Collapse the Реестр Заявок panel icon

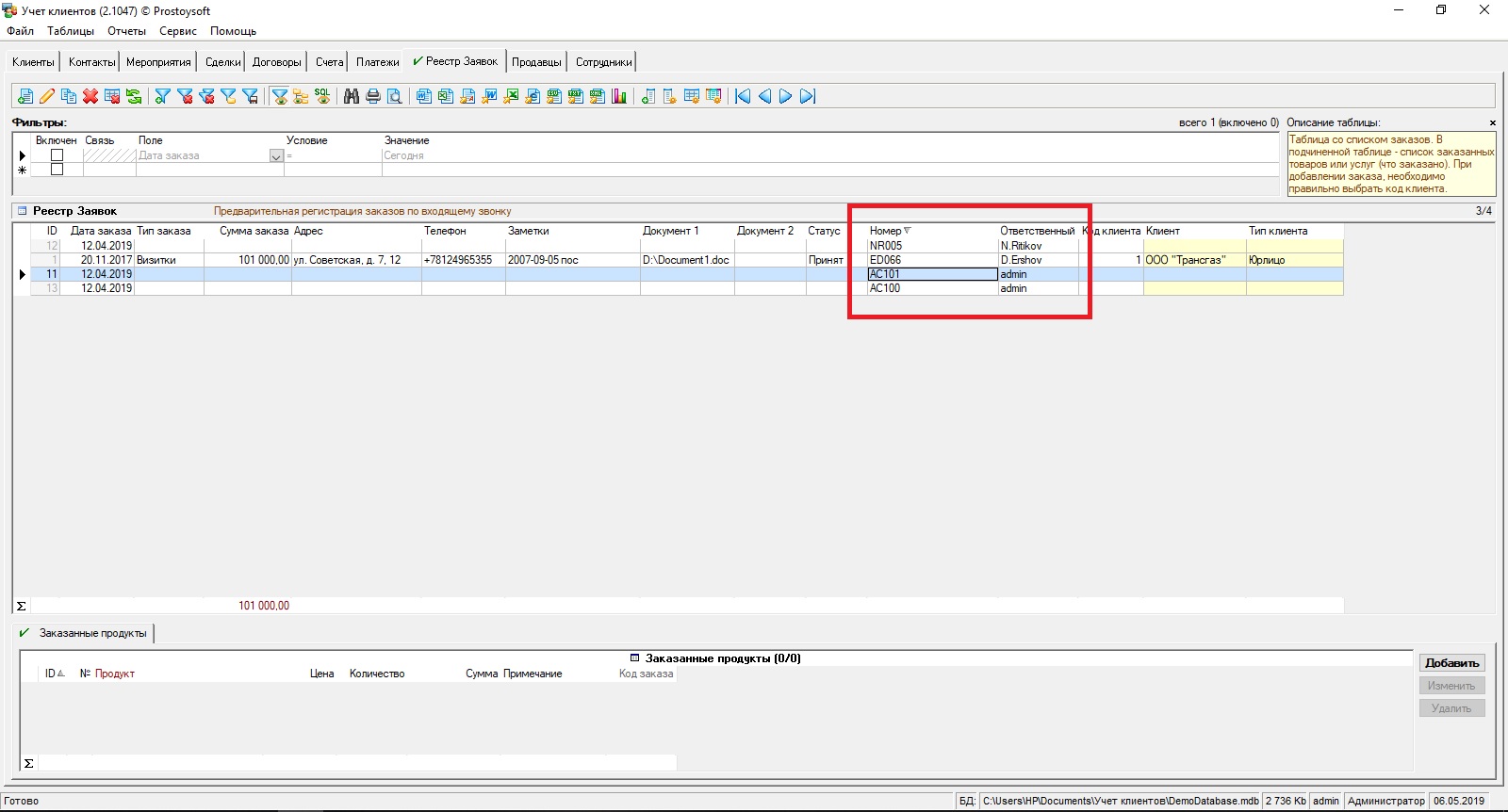(x=23, y=211)
